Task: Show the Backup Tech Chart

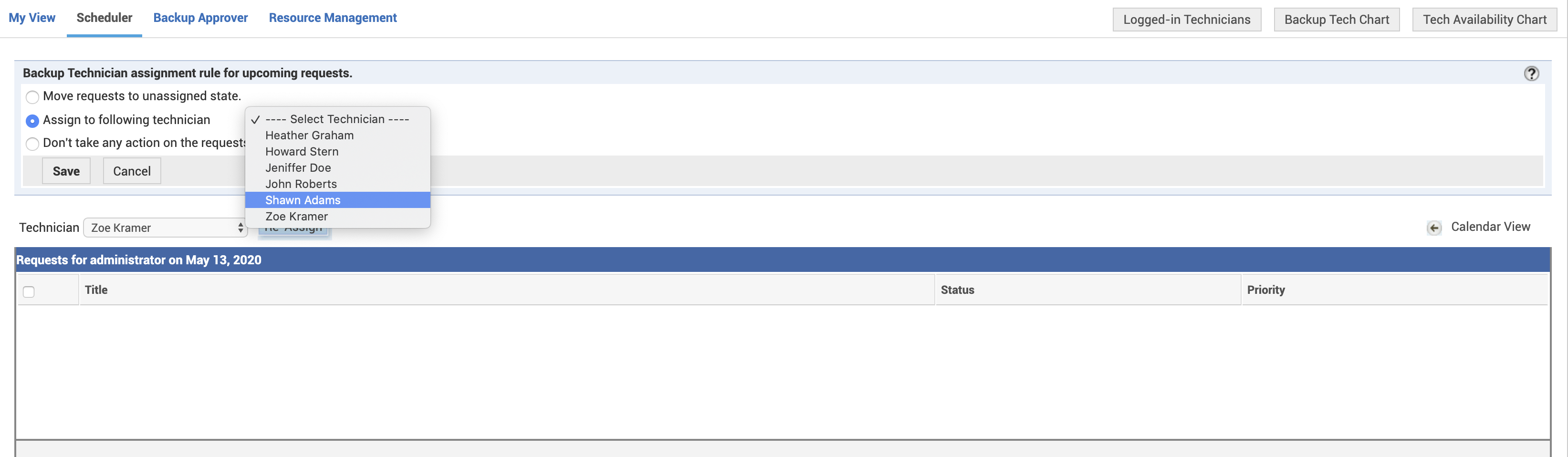Action: [x=1336, y=20]
